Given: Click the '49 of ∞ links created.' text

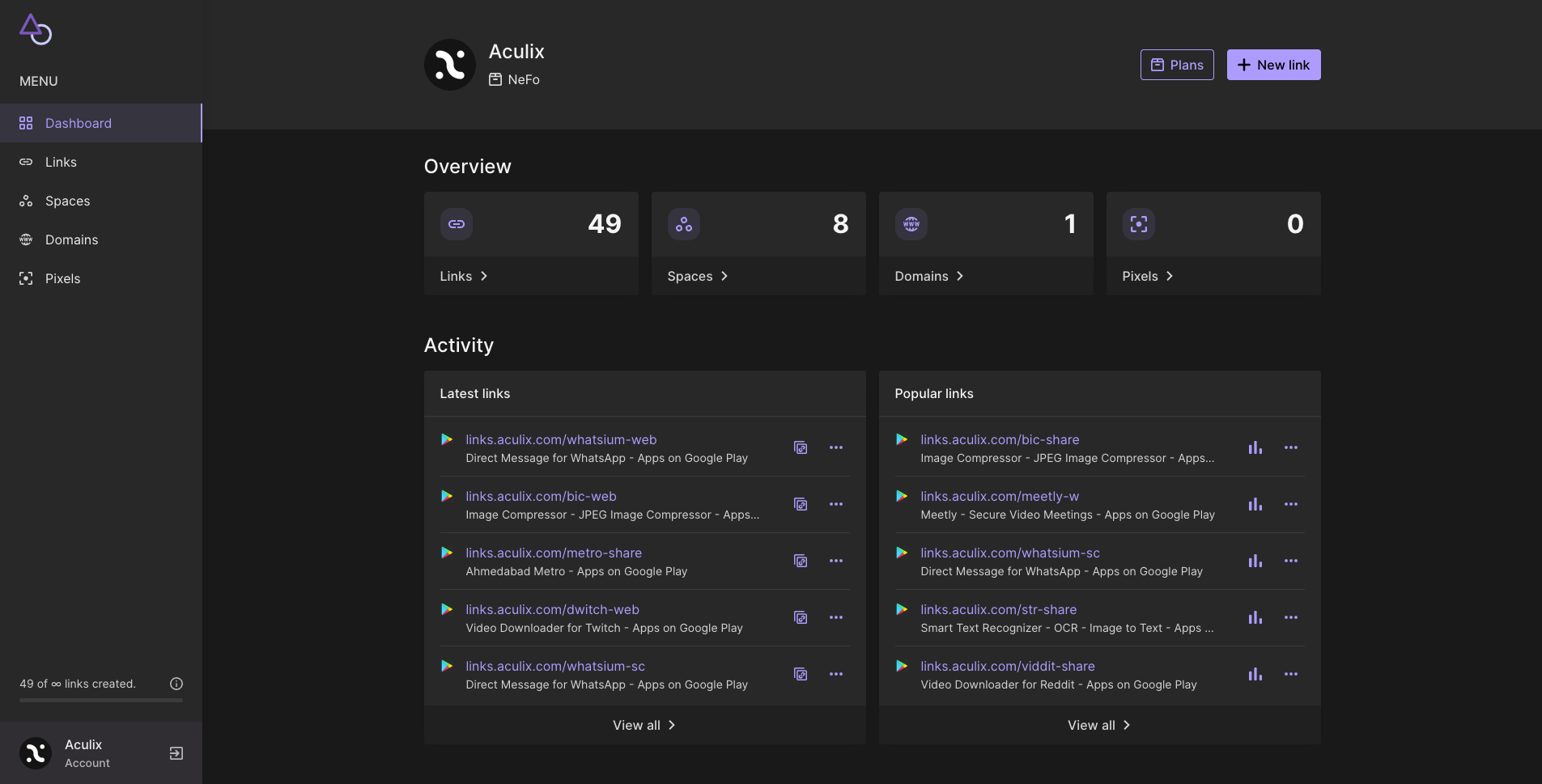Looking at the screenshot, I should point(78,684).
